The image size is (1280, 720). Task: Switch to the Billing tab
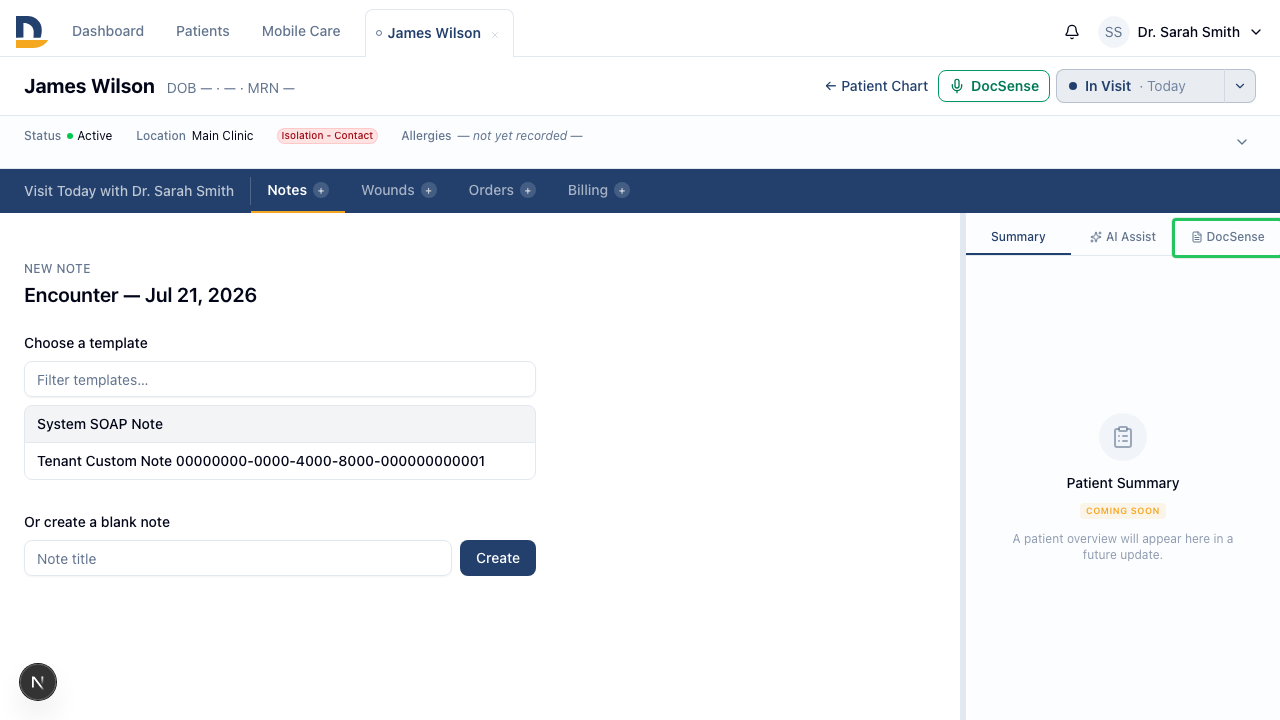[588, 190]
